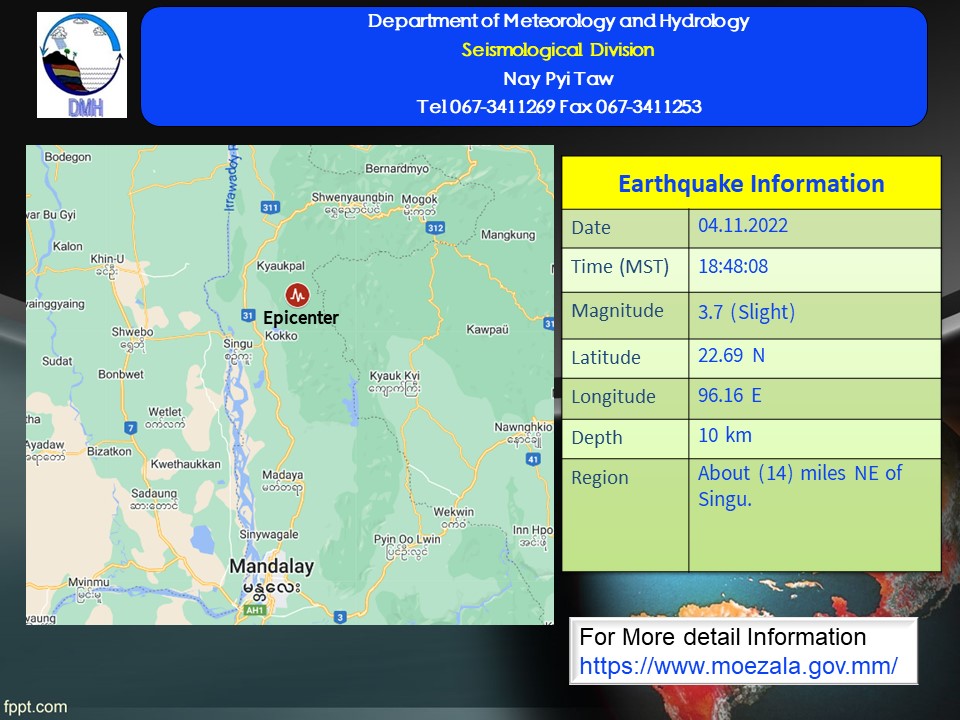960x720 pixels.
Task: Click the route 312 shield near Mogok
Action: click(435, 228)
